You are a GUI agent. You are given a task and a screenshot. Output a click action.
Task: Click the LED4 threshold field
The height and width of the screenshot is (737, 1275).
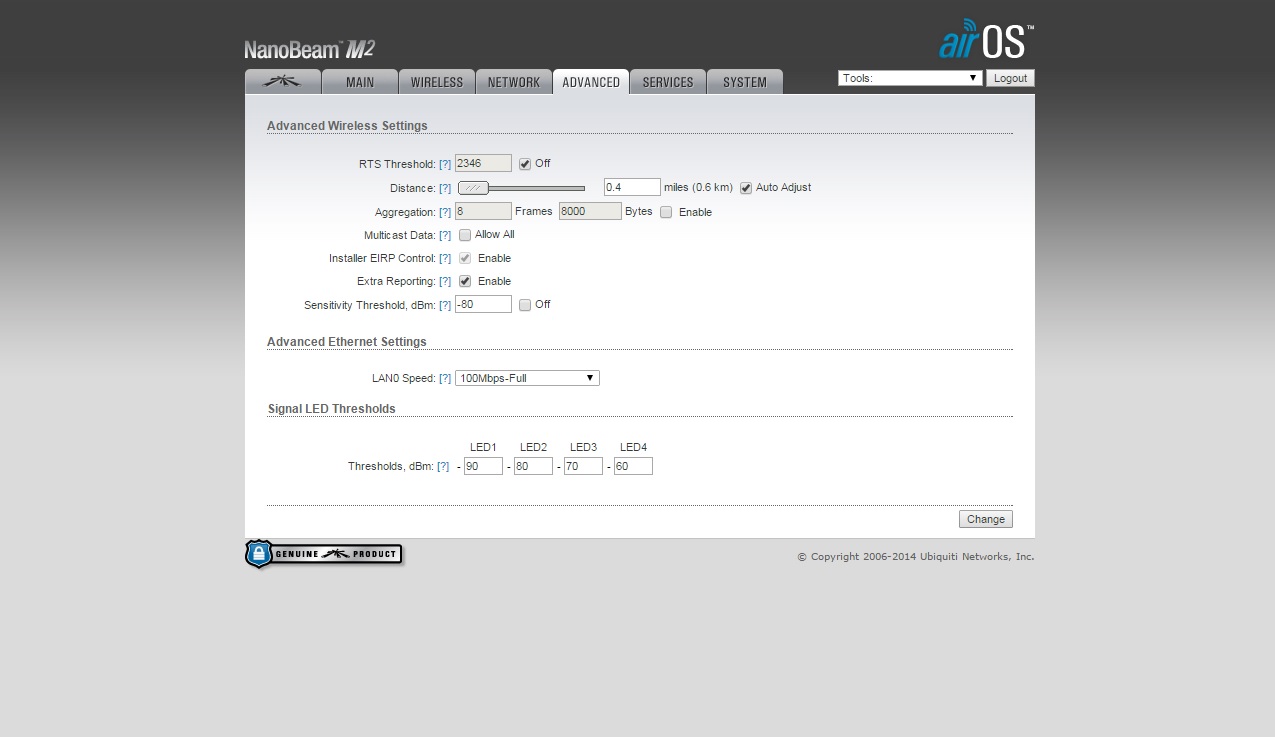coord(633,466)
